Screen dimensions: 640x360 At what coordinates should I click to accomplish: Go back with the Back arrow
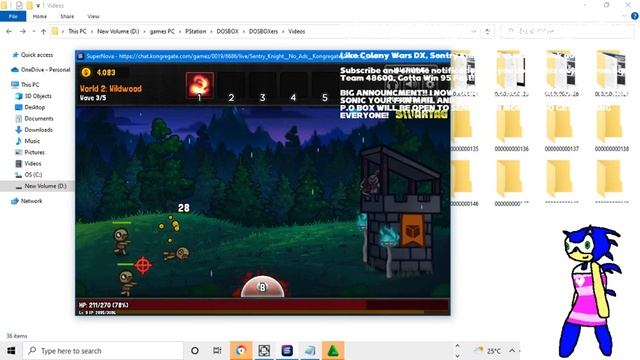click(x=9, y=31)
